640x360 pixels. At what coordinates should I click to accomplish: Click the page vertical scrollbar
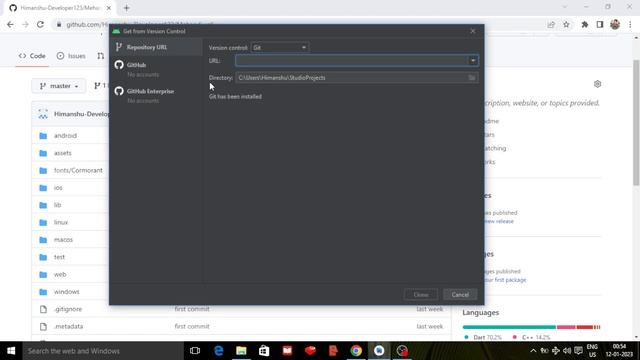click(636, 122)
